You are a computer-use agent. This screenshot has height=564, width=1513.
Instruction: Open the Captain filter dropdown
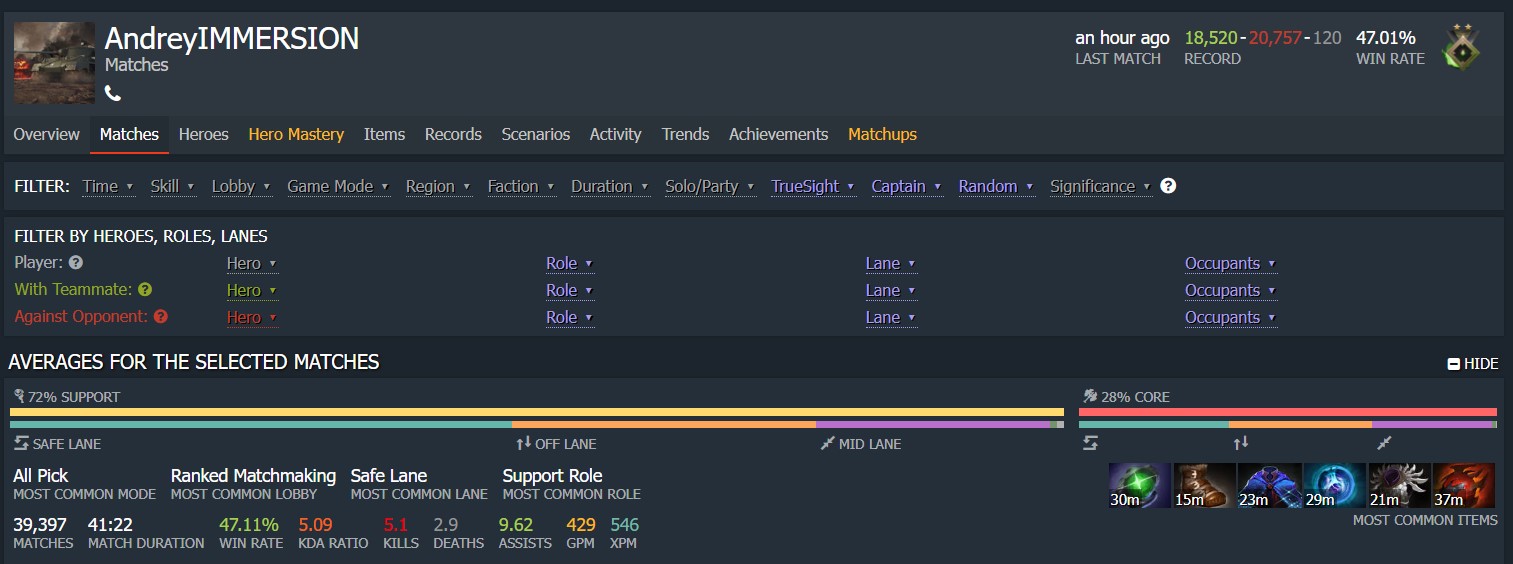907,186
